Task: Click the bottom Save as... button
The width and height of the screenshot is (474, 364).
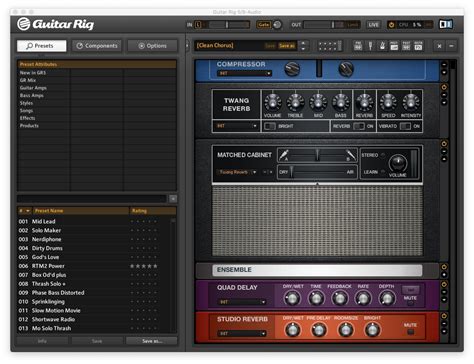Action: 152,341
